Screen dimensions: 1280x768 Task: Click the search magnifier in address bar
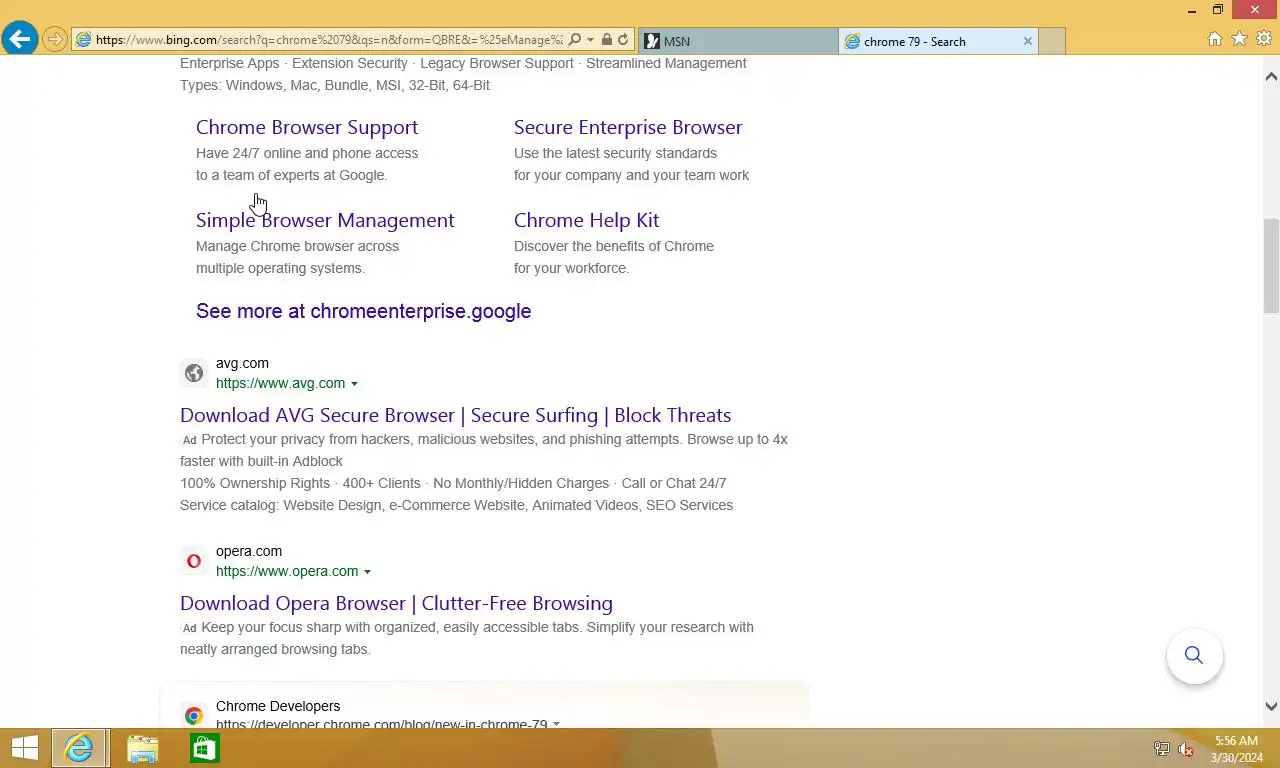574,40
